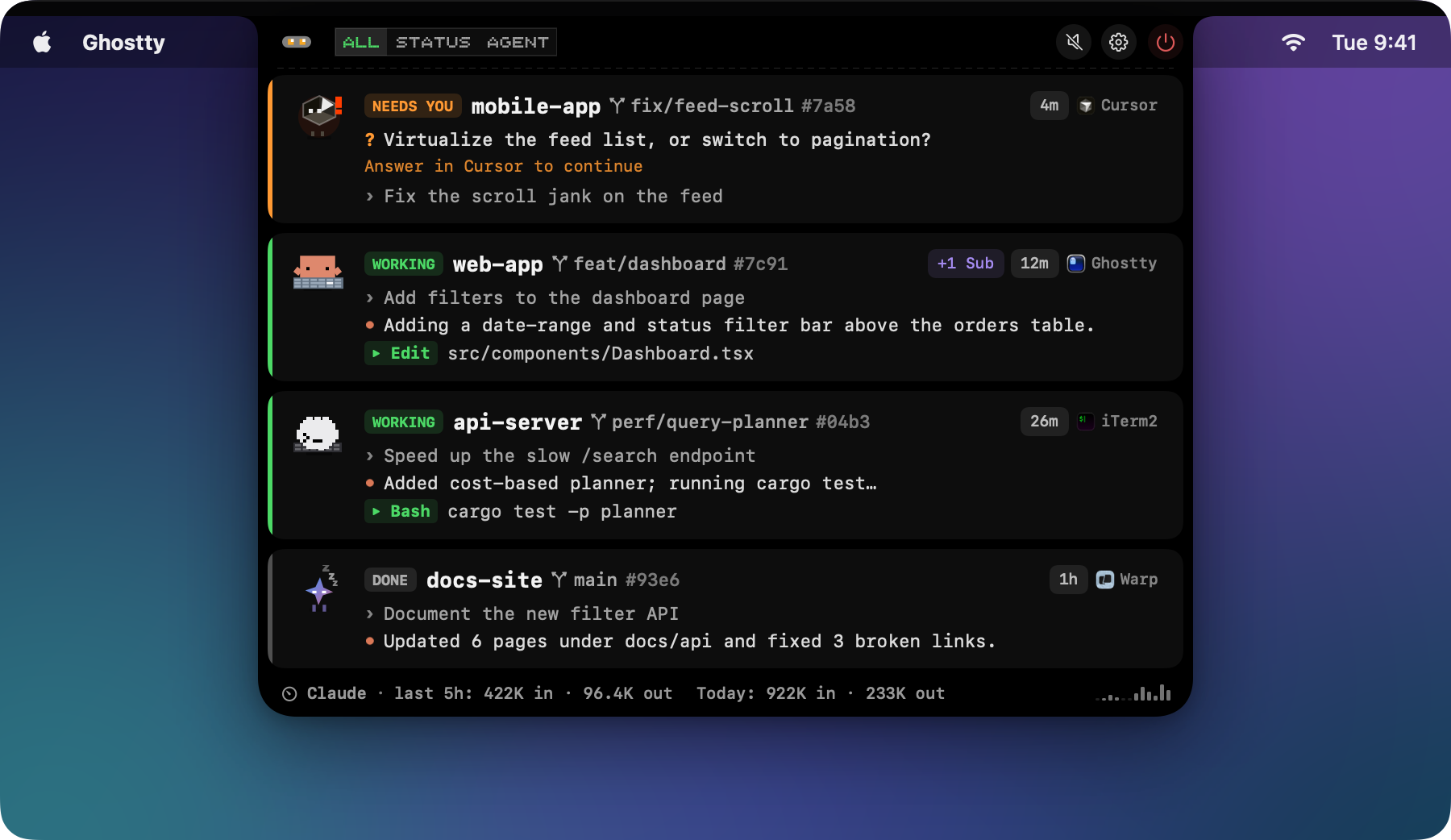Click the 'last 5h: 422K in' usage text

pos(473,693)
